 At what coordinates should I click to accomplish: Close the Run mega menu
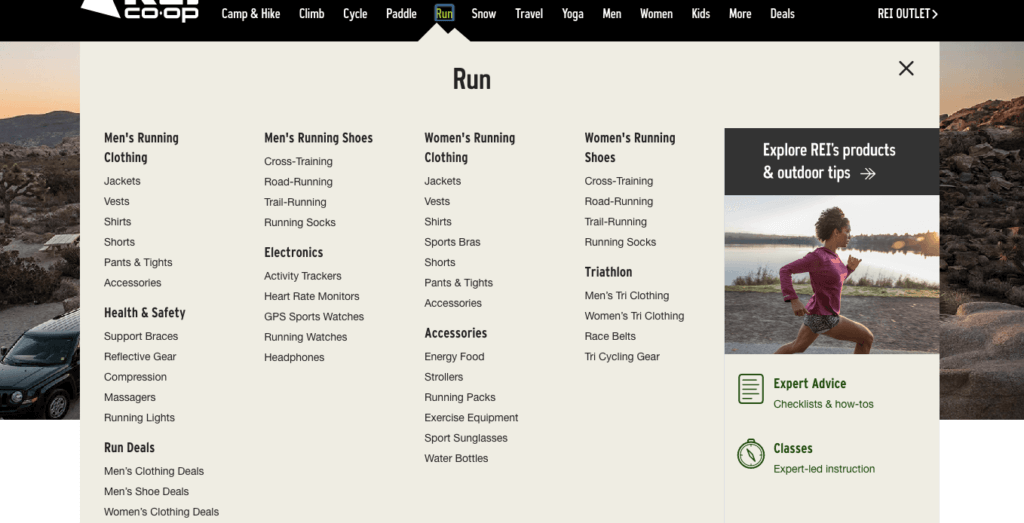906,69
